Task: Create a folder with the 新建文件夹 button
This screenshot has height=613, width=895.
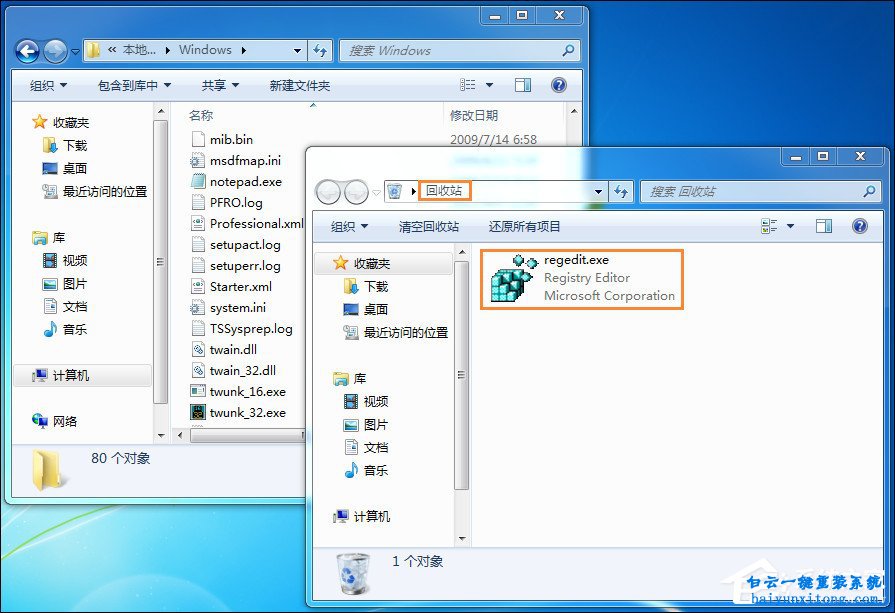Action: coord(299,85)
